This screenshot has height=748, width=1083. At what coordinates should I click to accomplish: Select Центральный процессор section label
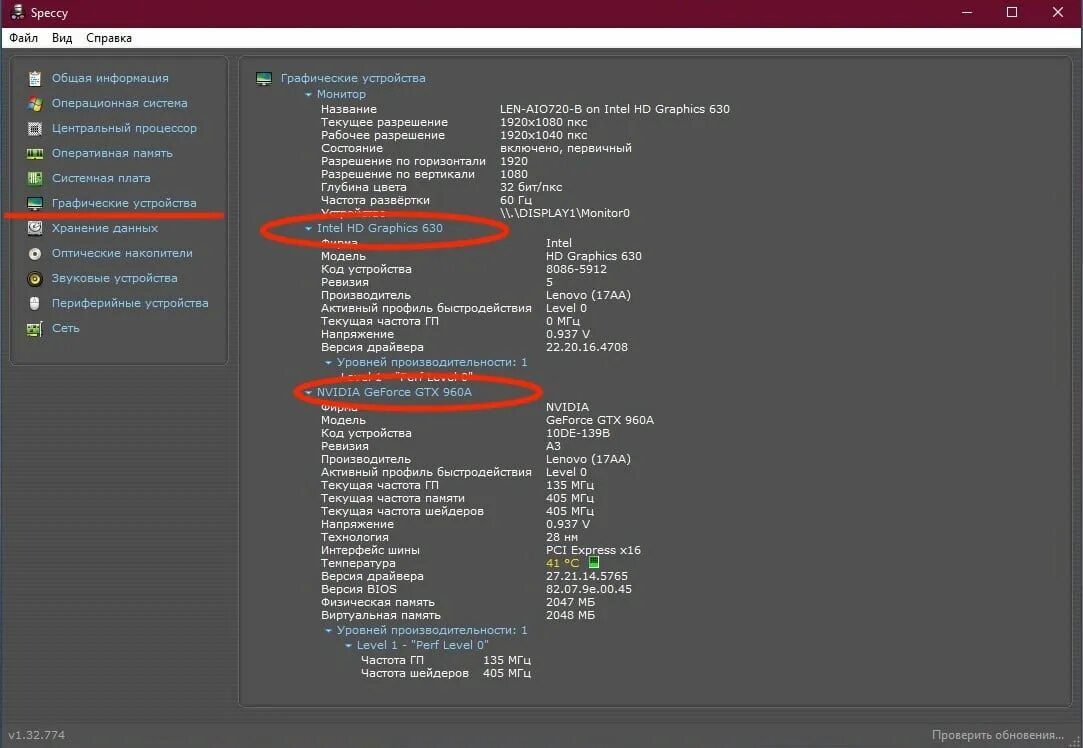coord(124,128)
